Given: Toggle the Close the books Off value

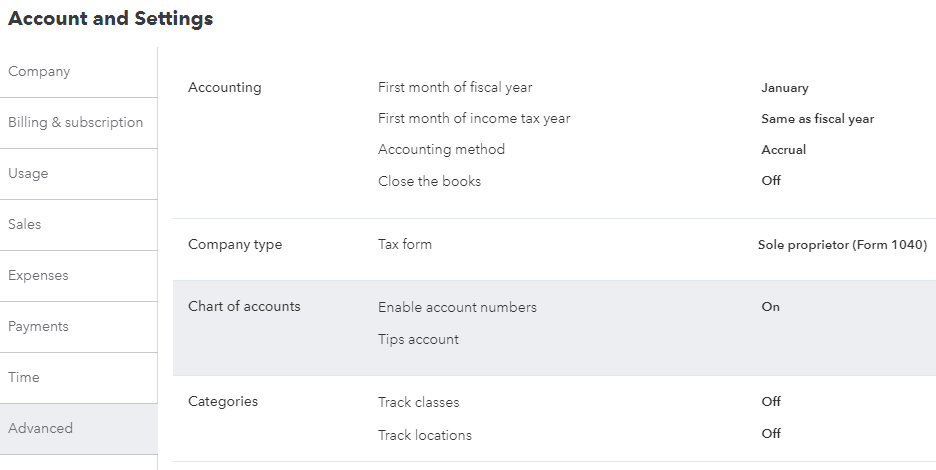Looking at the screenshot, I should pos(771,181).
